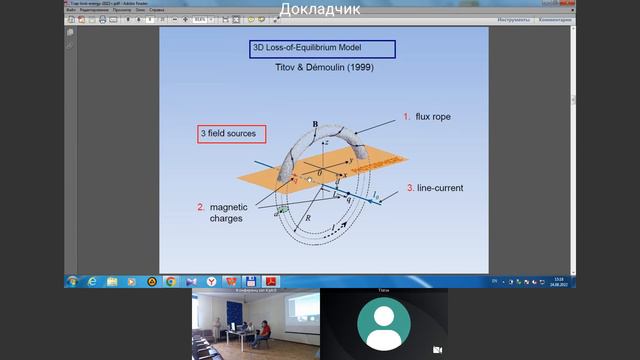640x360 pixels.
Task: Click the page number input field
Action: coord(150,20)
